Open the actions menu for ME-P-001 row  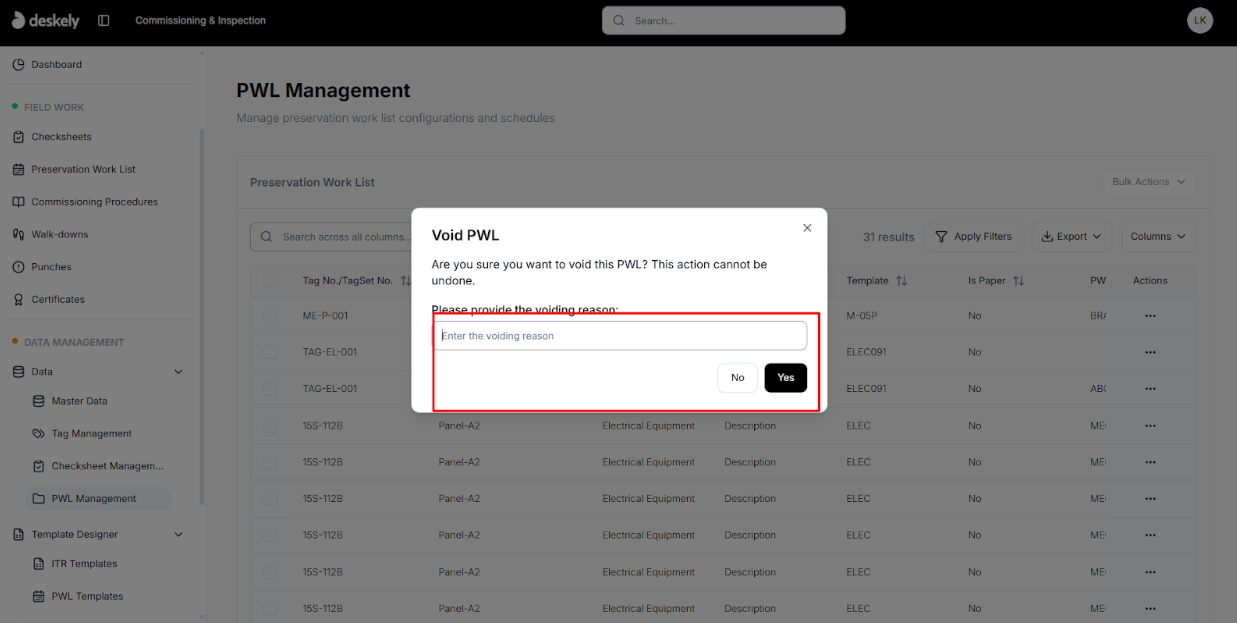(x=1150, y=315)
